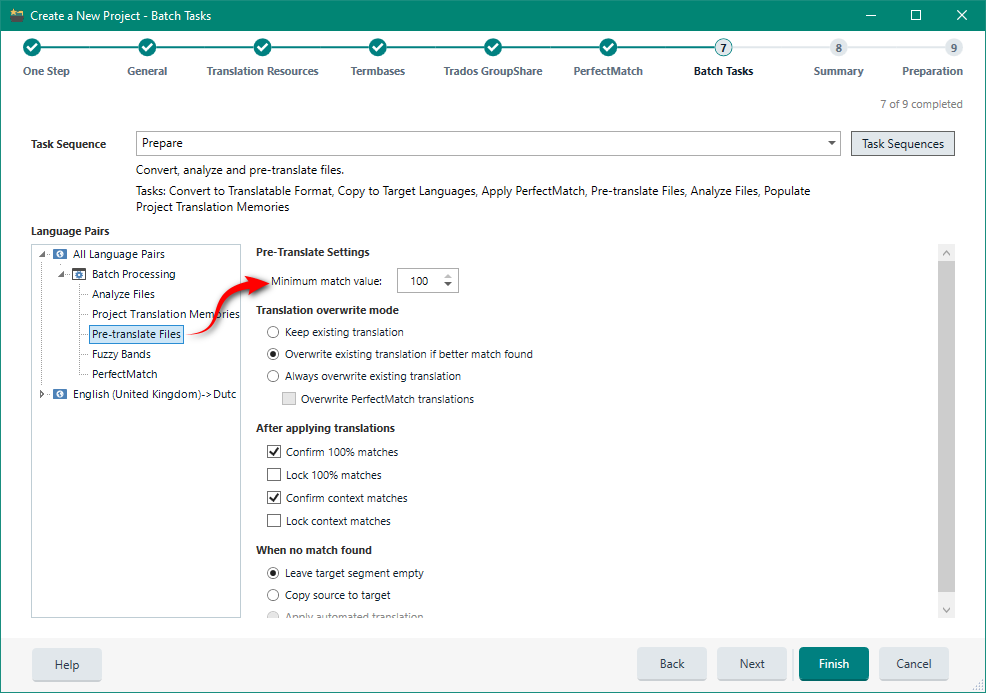Click the PerfectMatch step checkmark icon
The width and height of the screenshot is (986, 693).
(x=607, y=47)
